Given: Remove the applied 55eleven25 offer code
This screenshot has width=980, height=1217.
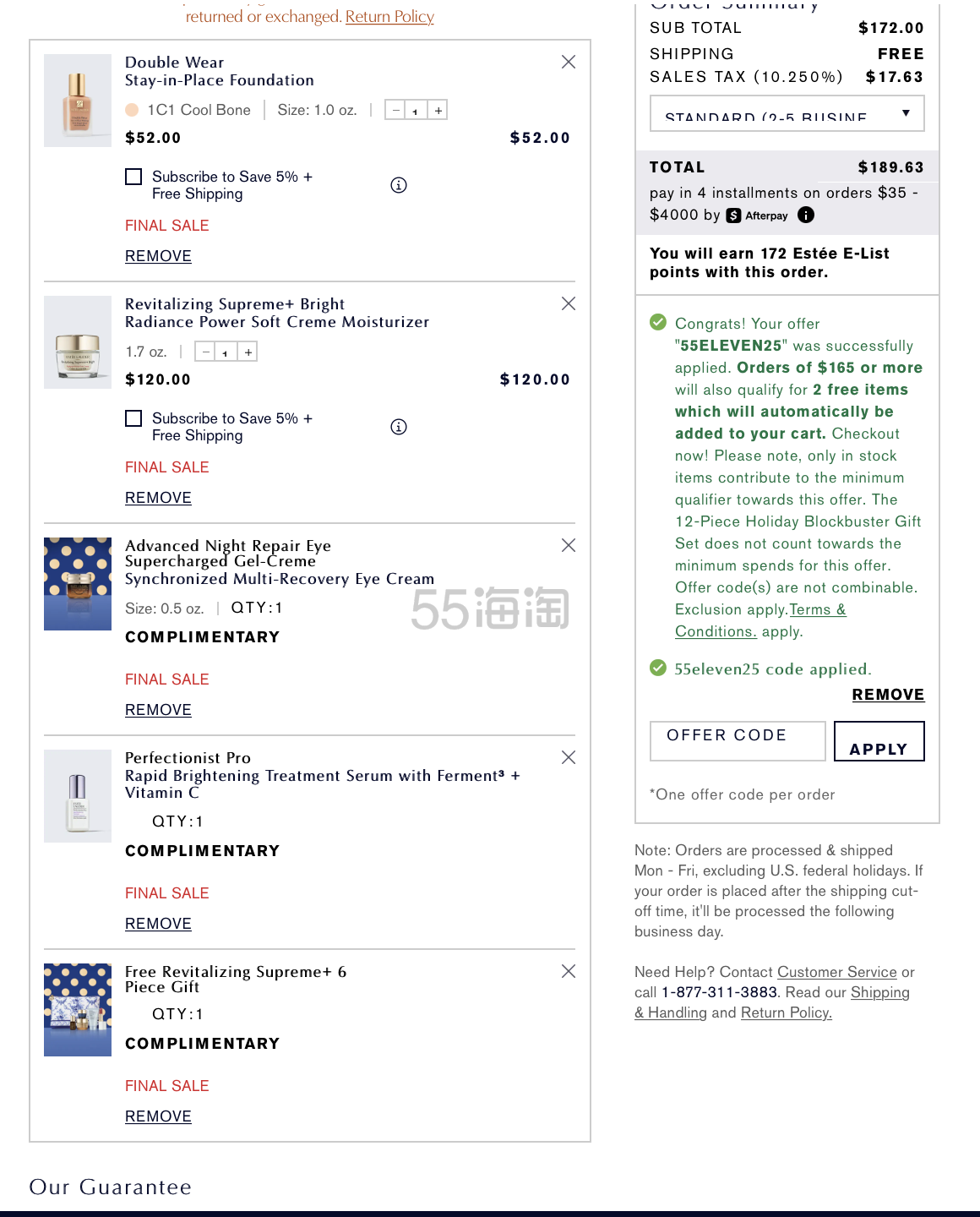Looking at the screenshot, I should 888,695.
